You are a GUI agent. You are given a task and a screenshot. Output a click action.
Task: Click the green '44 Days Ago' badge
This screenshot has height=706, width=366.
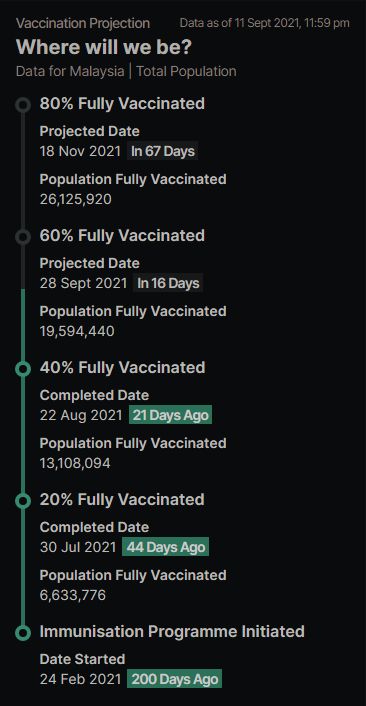click(166, 547)
